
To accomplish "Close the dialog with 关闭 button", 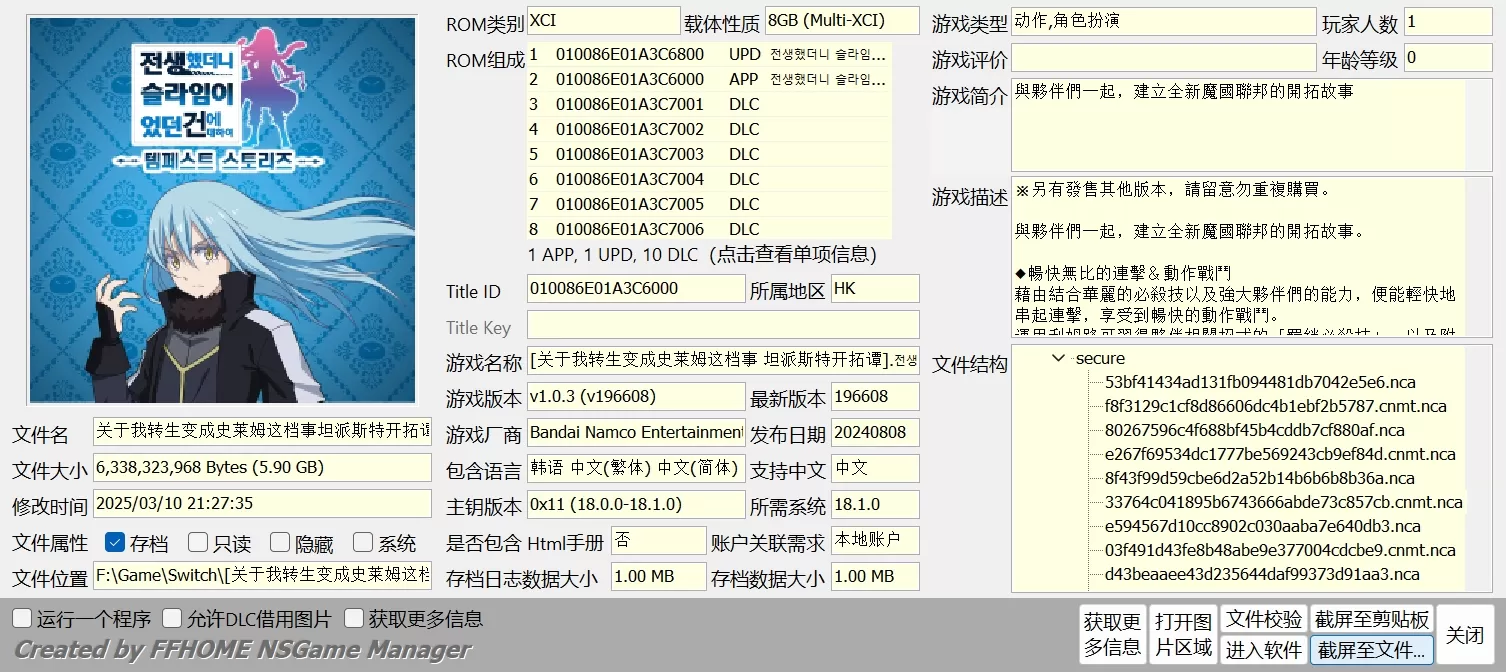I will [x=1465, y=634].
